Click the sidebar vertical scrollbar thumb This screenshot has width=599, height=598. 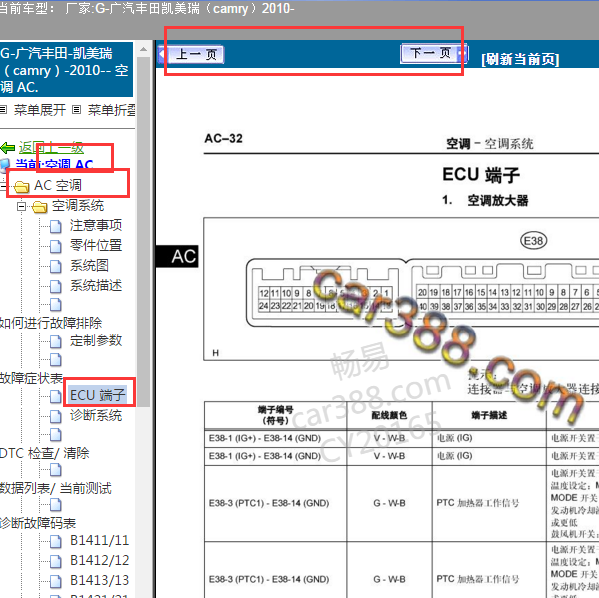(143, 232)
